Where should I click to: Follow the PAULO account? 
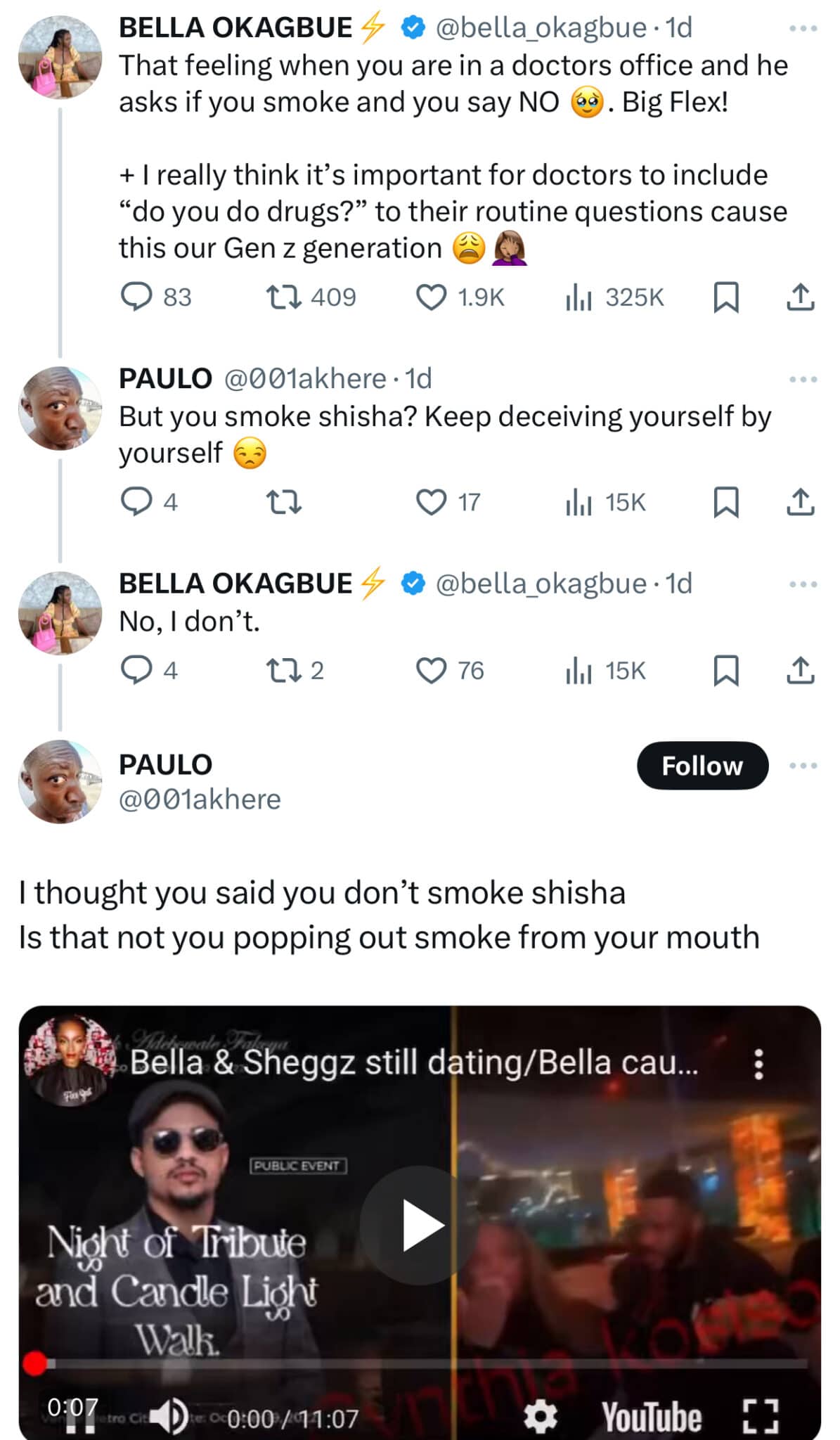click(702, 766)
